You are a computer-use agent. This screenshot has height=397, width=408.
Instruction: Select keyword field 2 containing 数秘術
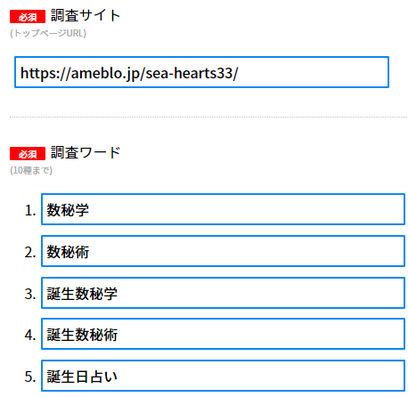pyautogui.click(x=223, y=251)
